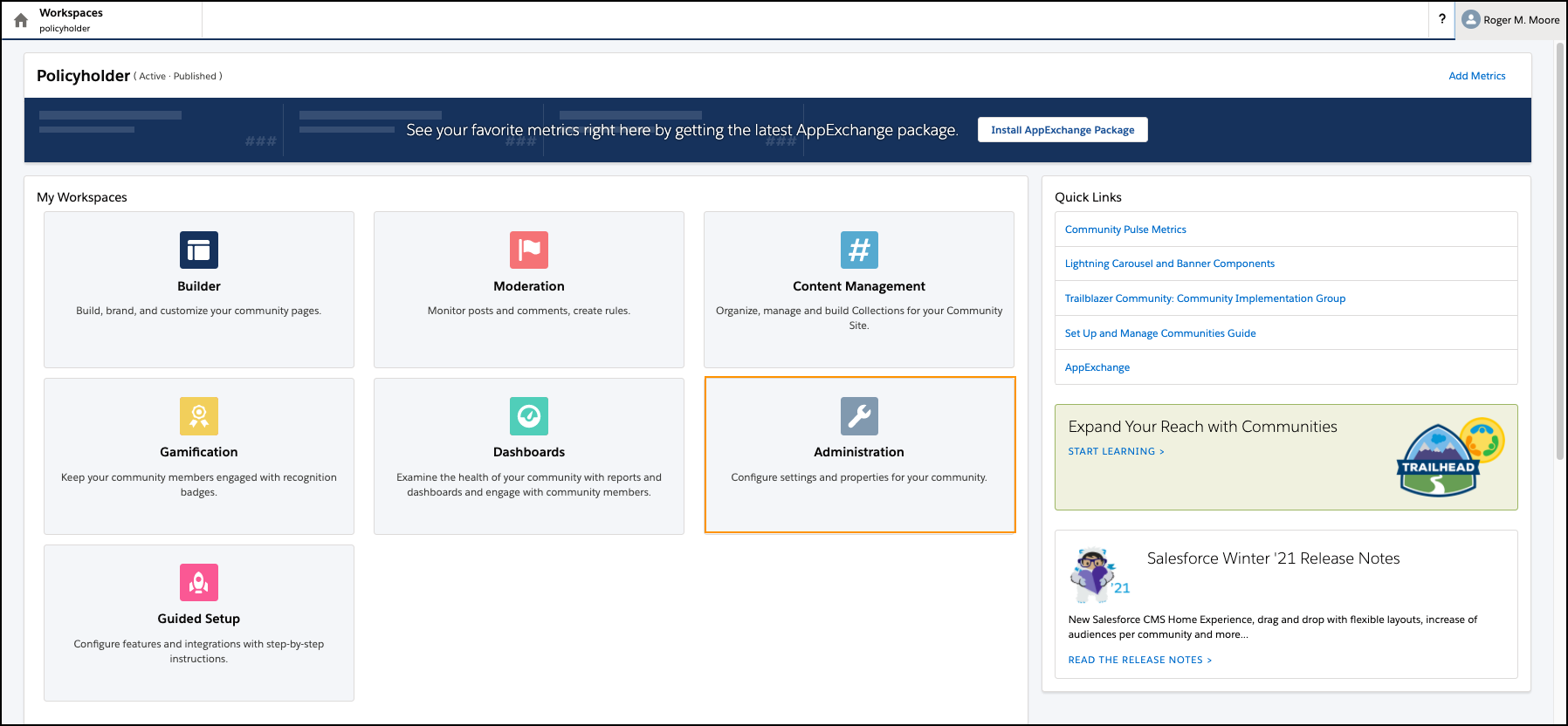The height and width of the screenshot is (726, 1568).
Task: Click the Trailhead badge logo
Action: (x=1449, y=457)
